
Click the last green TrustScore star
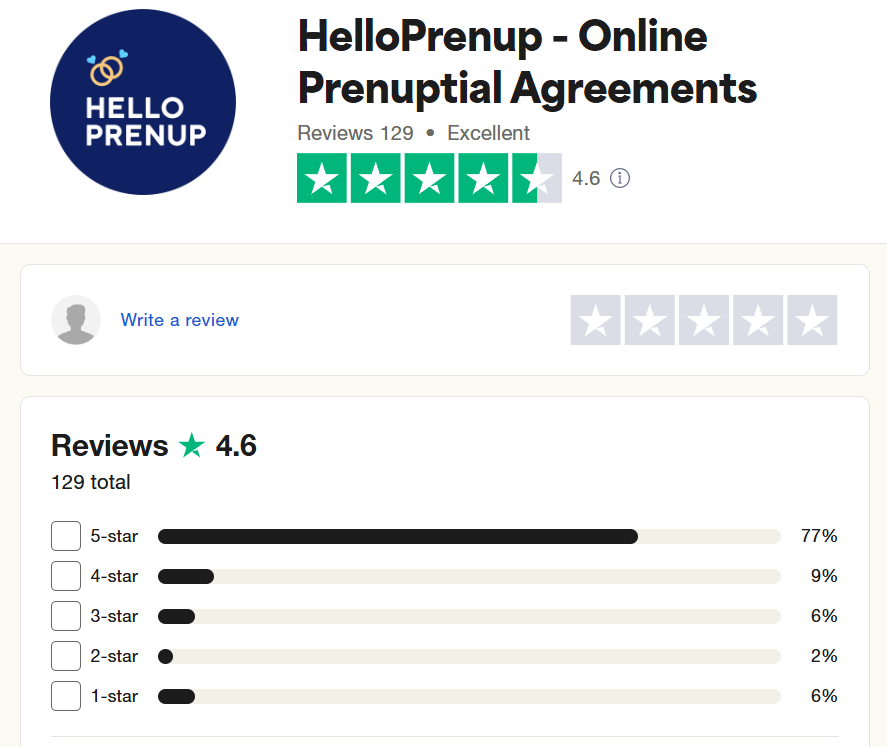pyautogui.click(x=536, y=178)
